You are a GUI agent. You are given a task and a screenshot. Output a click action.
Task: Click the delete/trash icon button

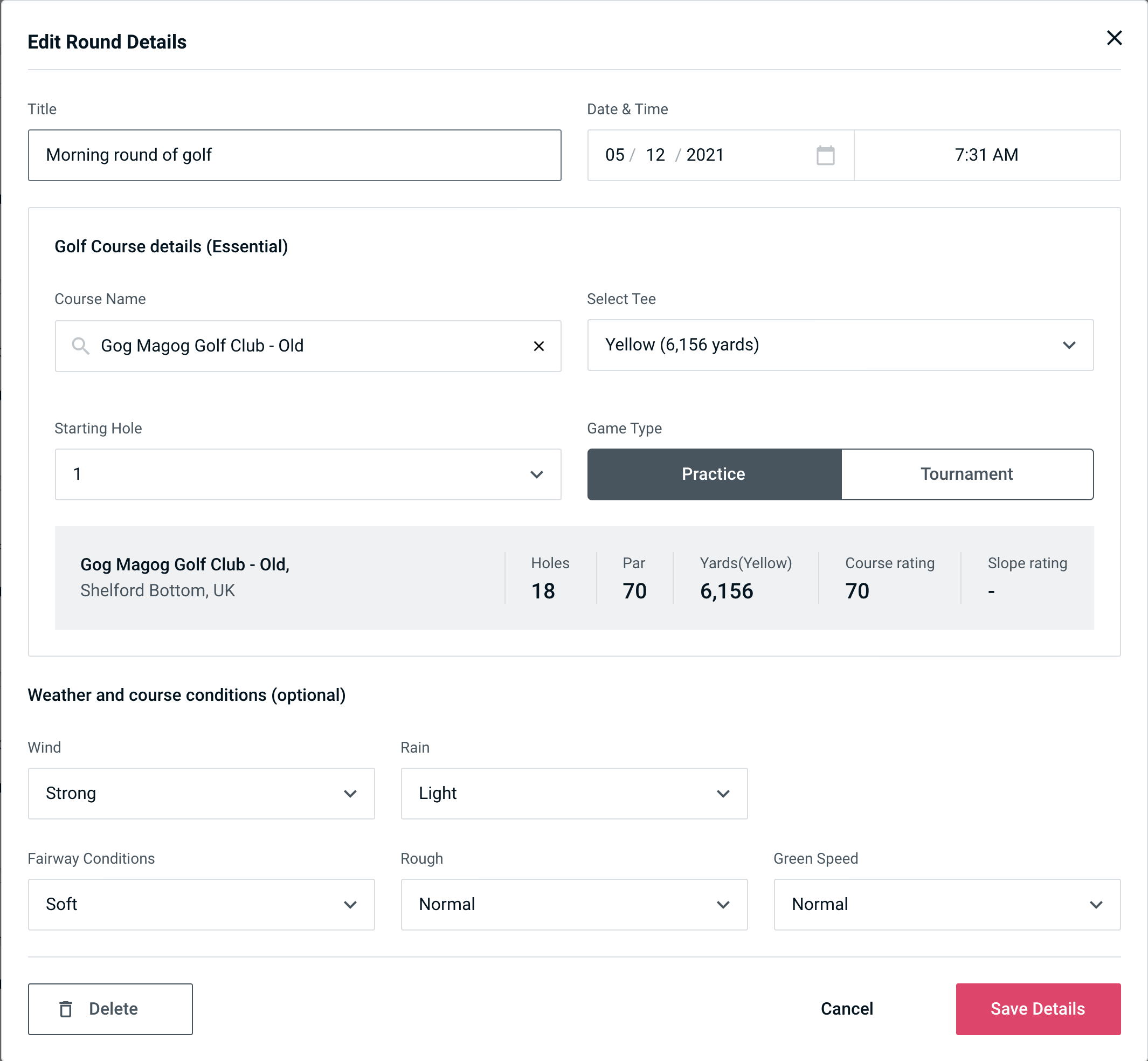coord(68,1008)
